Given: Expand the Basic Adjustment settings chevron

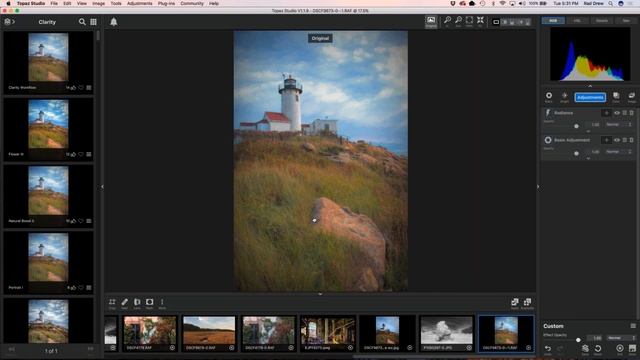Looking at the screenshot, I should point(588,159).
